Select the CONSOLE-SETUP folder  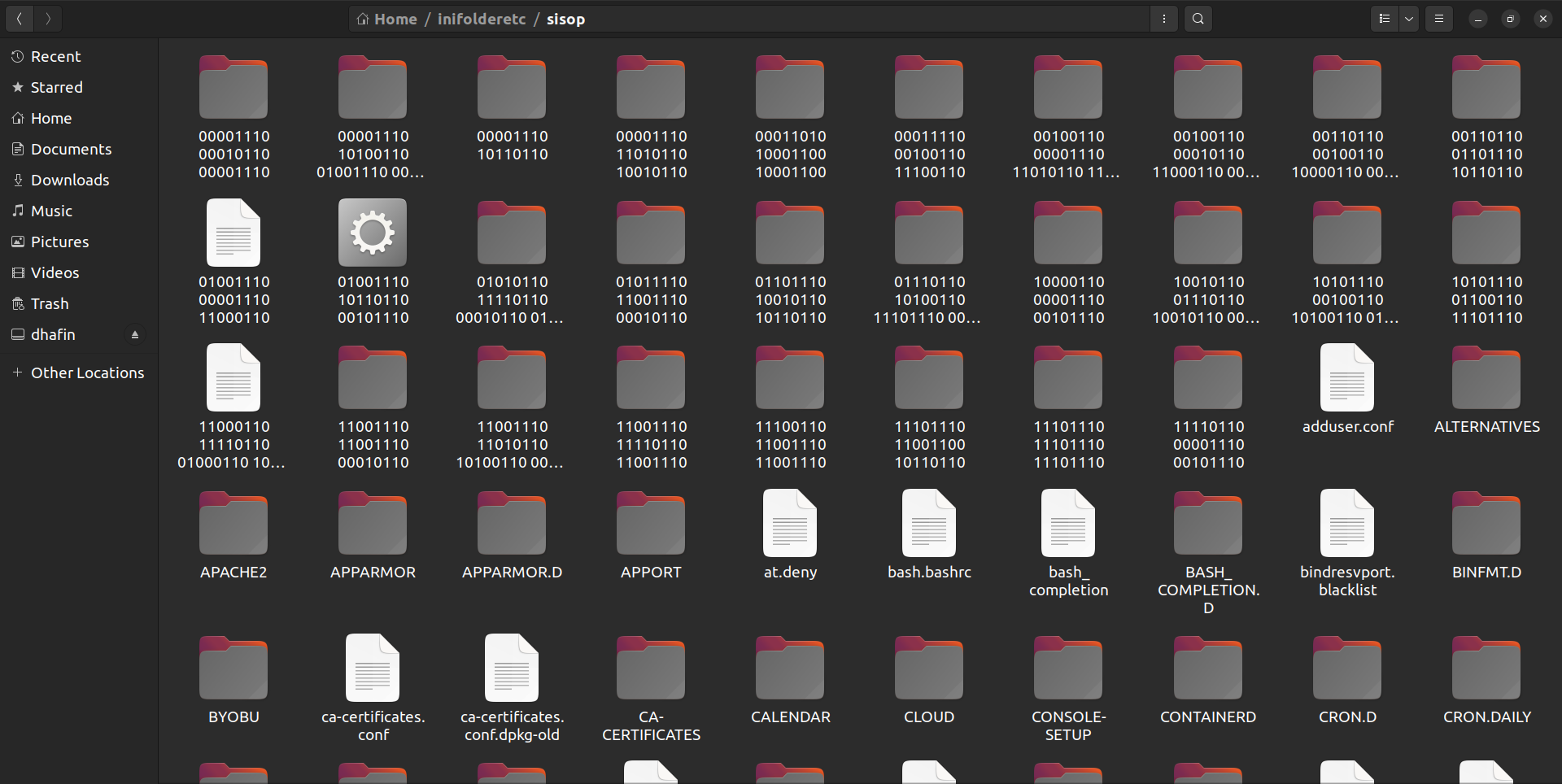pyautogui.click(x=1068, y=689)
